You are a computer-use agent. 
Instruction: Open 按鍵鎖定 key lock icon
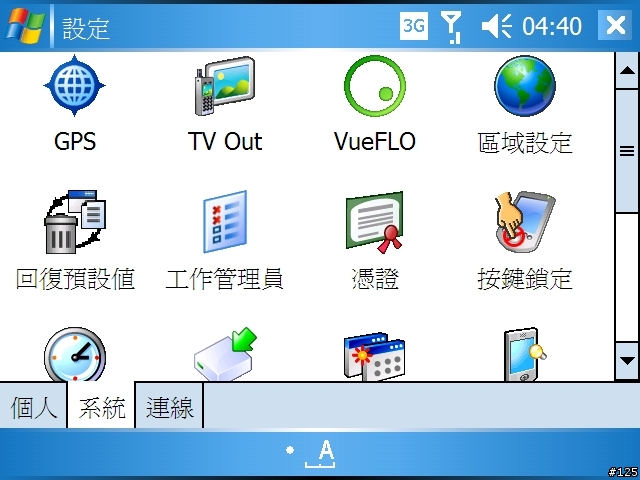click(x=525, y=222)
